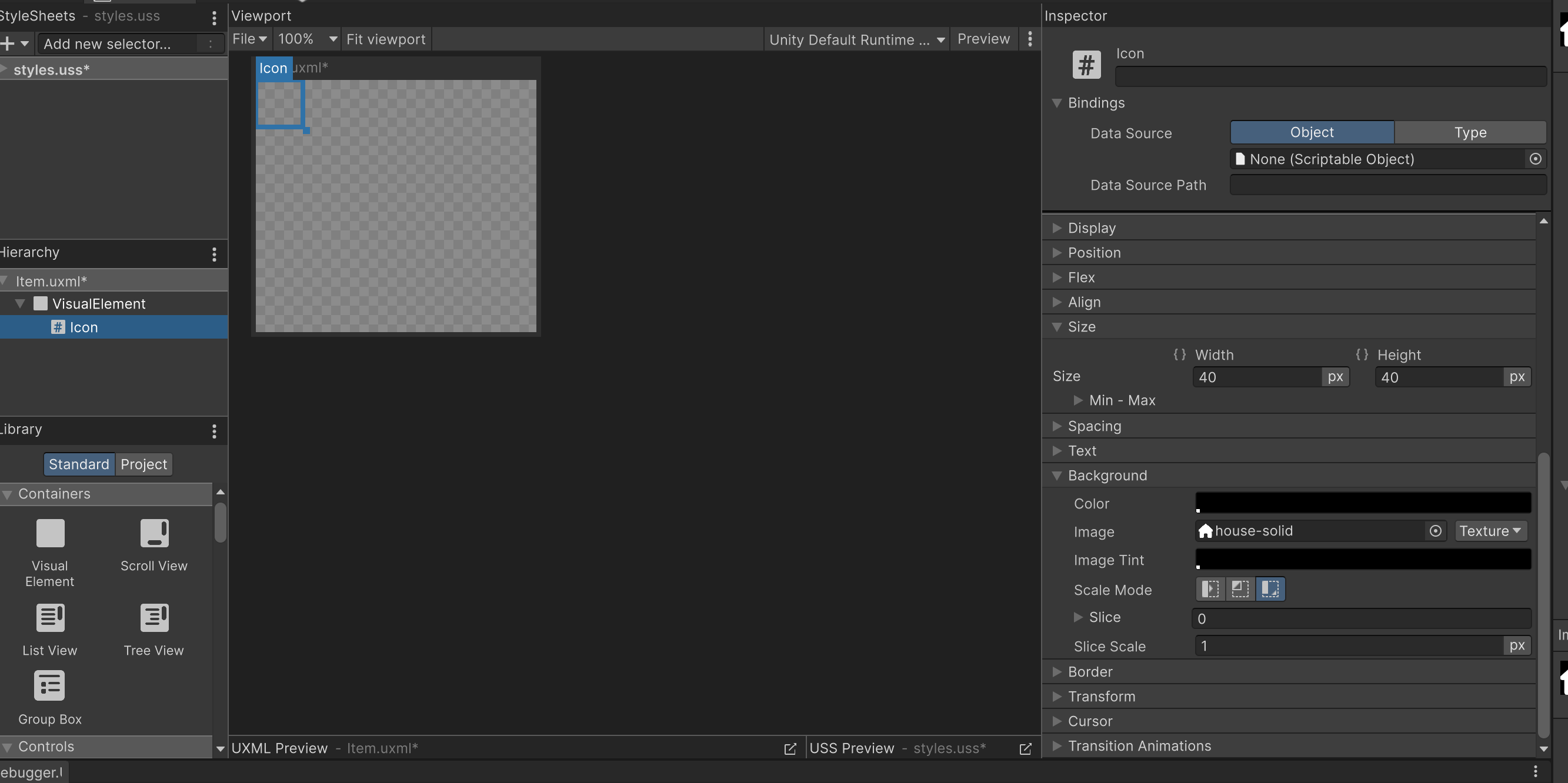Open the Hierarchy panel options menu

click(x=214, y=254)
